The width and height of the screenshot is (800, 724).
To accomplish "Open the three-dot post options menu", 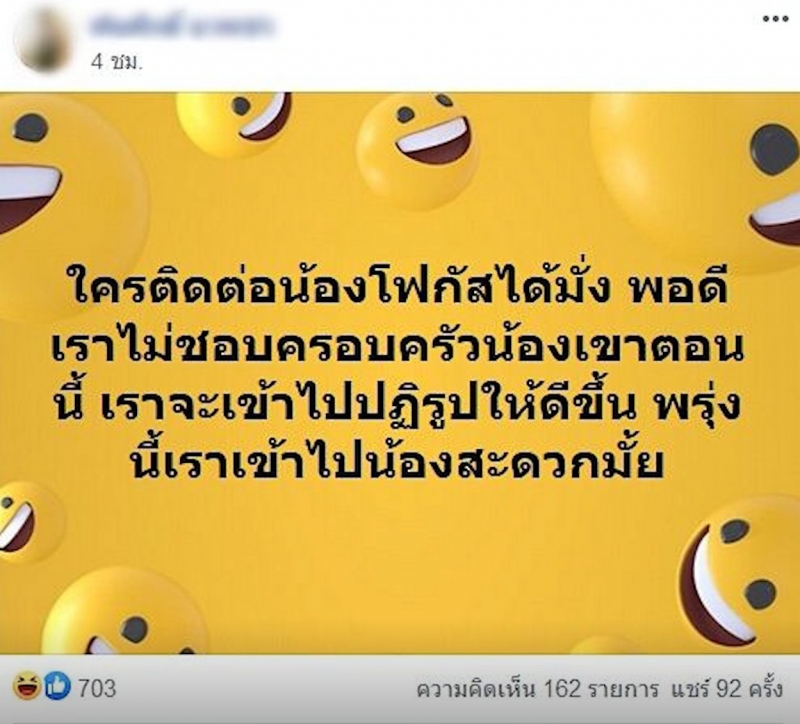I will pyautogui.click(x=776, y=19).
